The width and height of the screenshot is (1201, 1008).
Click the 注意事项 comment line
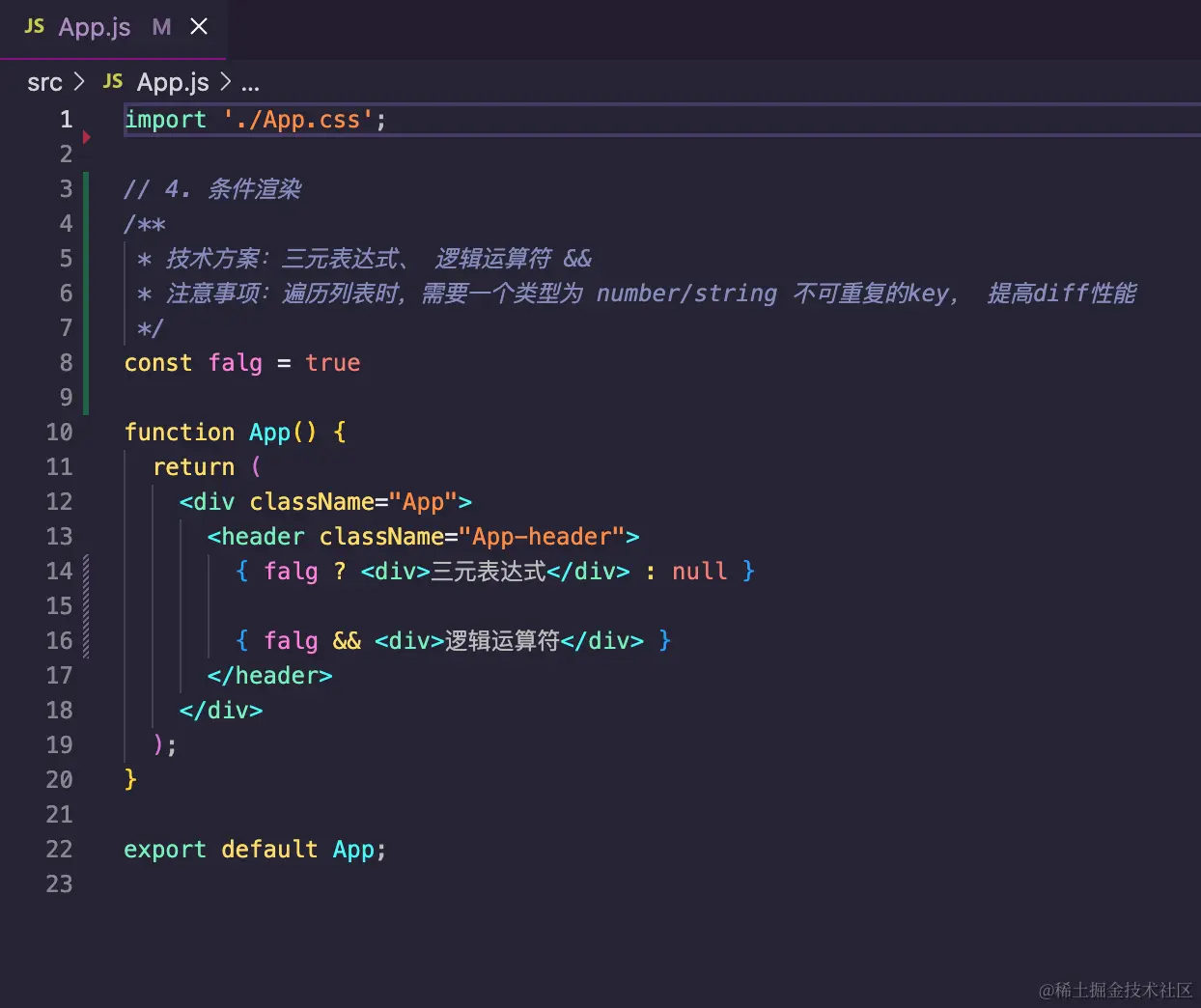coord(636,294)
